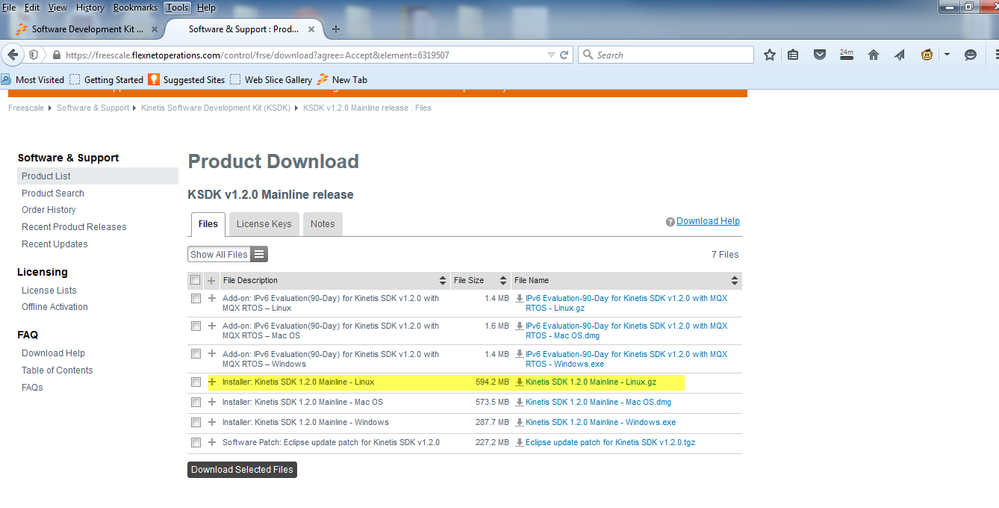Check the Eclipse update patch checkbox
This screenshot has height=508, width=999.
click(x=196, y=442)
